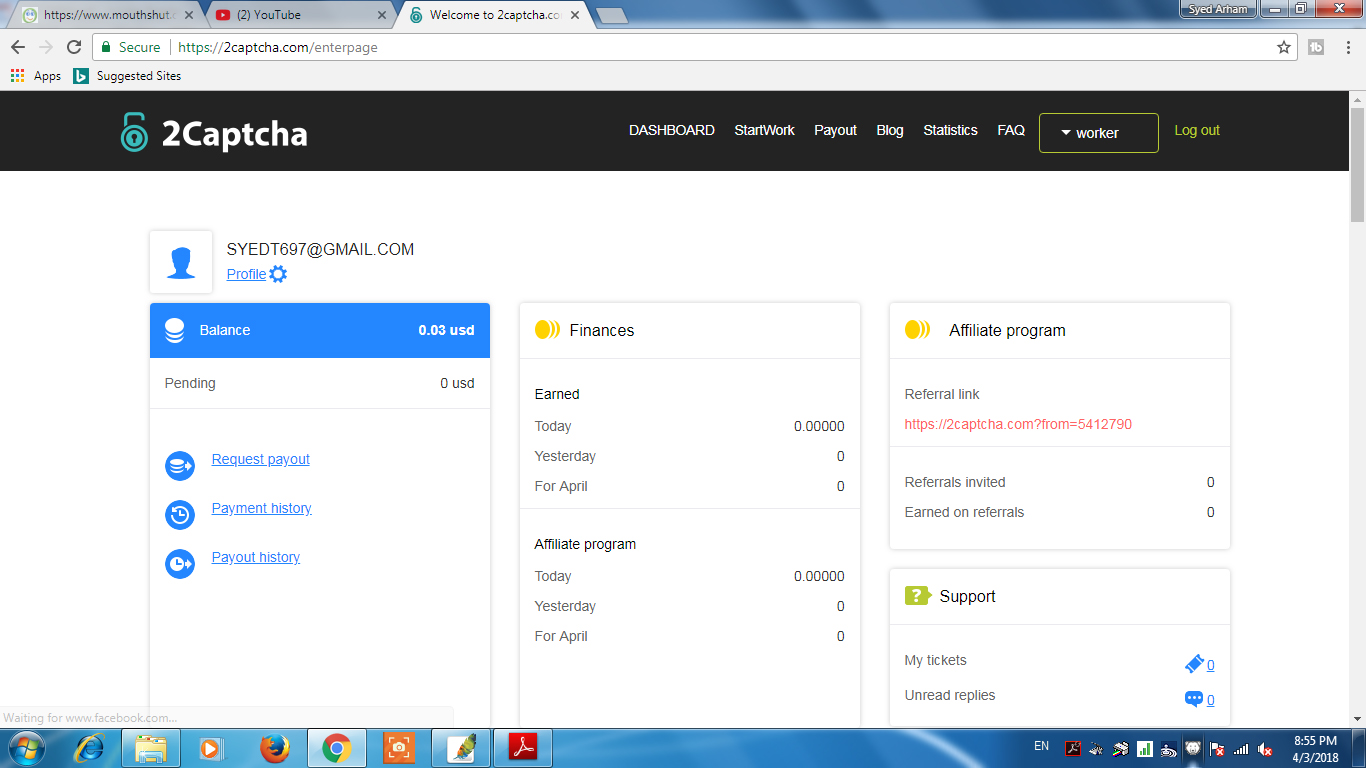Image resolution: width=1366 pixels, height=768 pixels.
Task: Click the Support question mark icon
Action: pyautogui.click(x=917, y=596)
